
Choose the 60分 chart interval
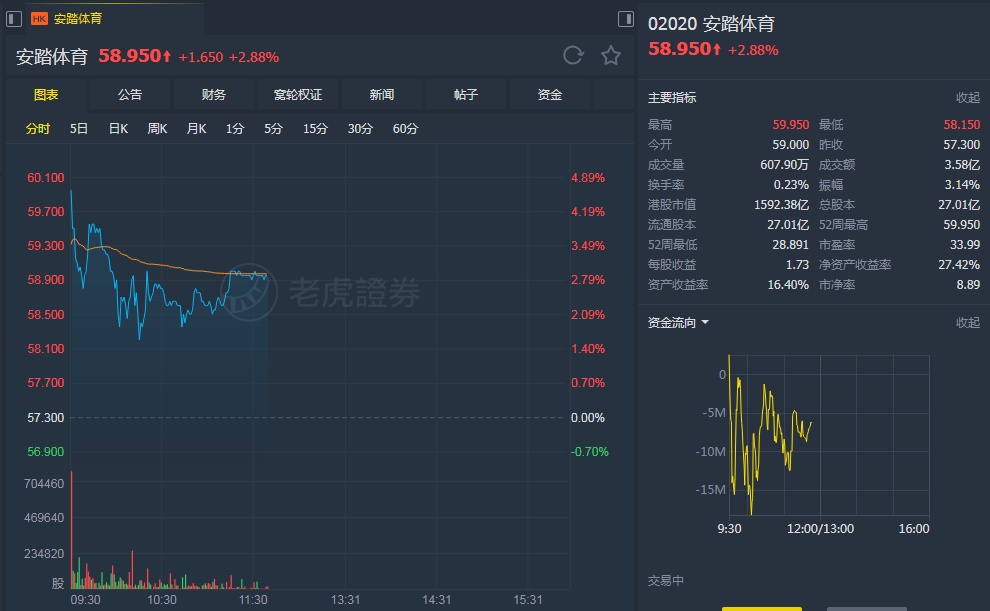(405, 129)
